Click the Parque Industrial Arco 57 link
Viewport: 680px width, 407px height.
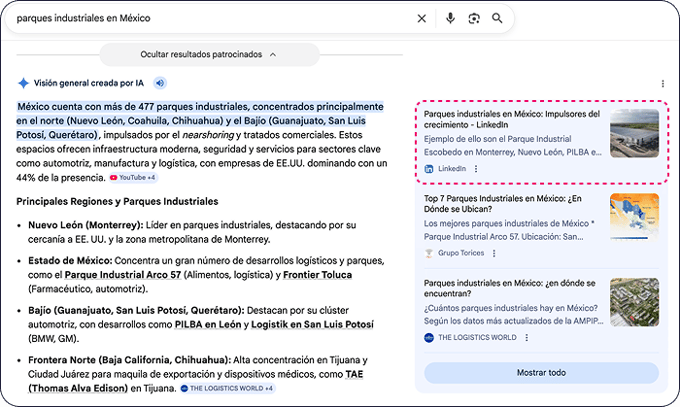point(123,275)
